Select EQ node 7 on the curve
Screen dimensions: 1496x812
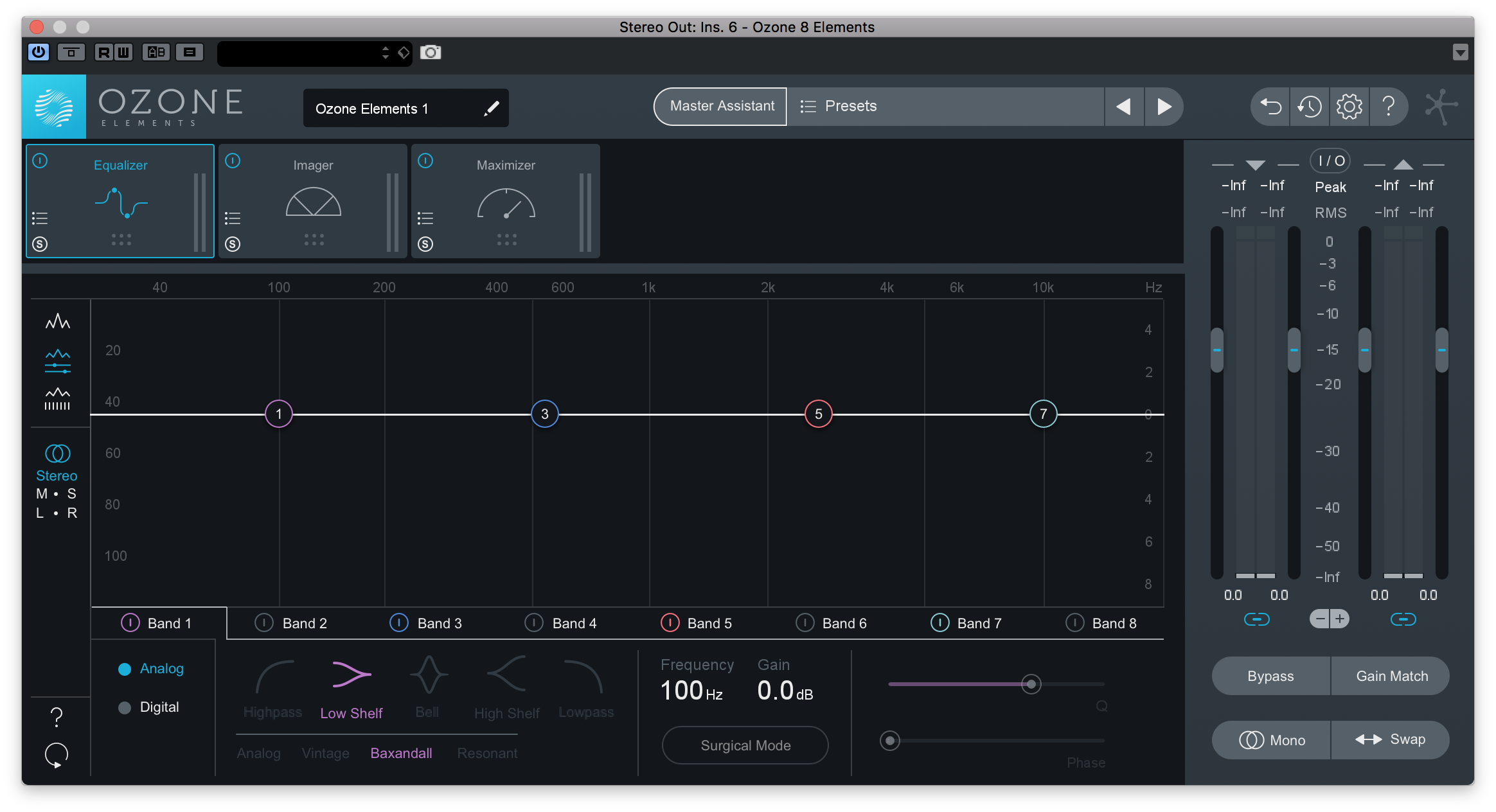tap(1042, 414)
